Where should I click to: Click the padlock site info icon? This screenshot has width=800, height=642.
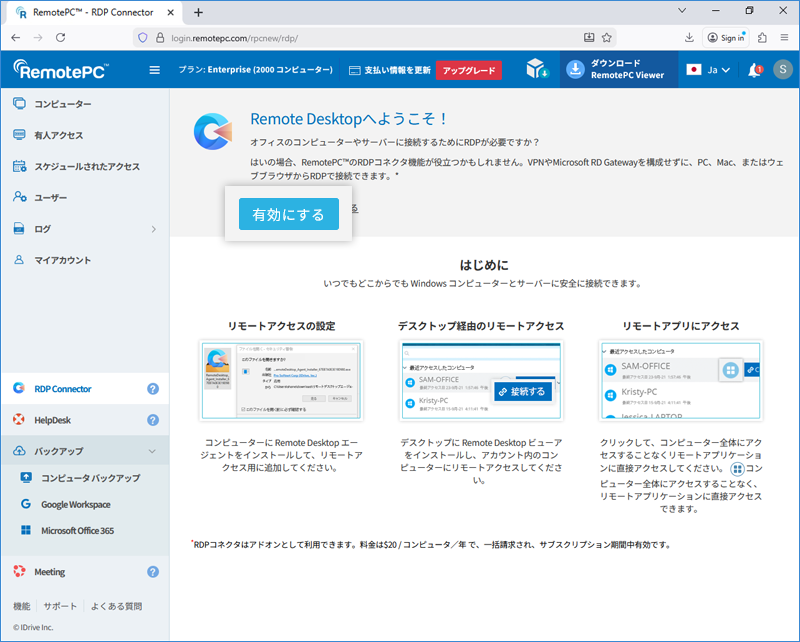pyautogui.click(x=160, y=38)
